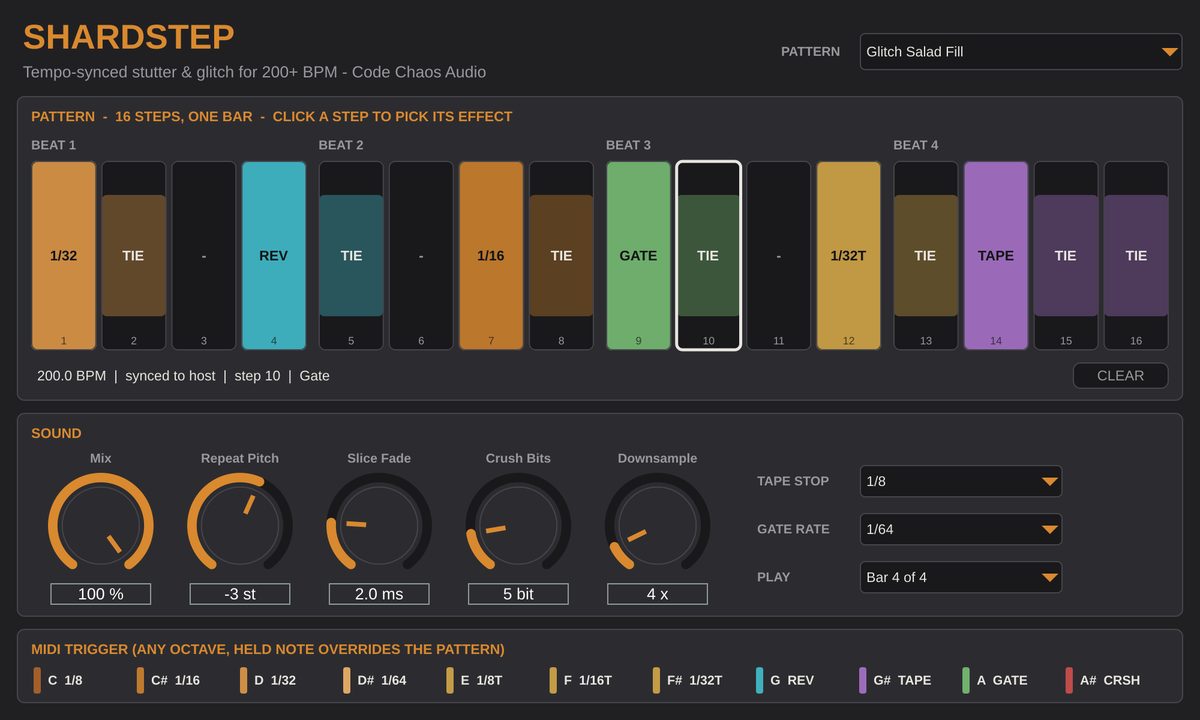Select step 4 REV effect
The height and width of the screenshot is (720, 1200).
pos(274,256)
